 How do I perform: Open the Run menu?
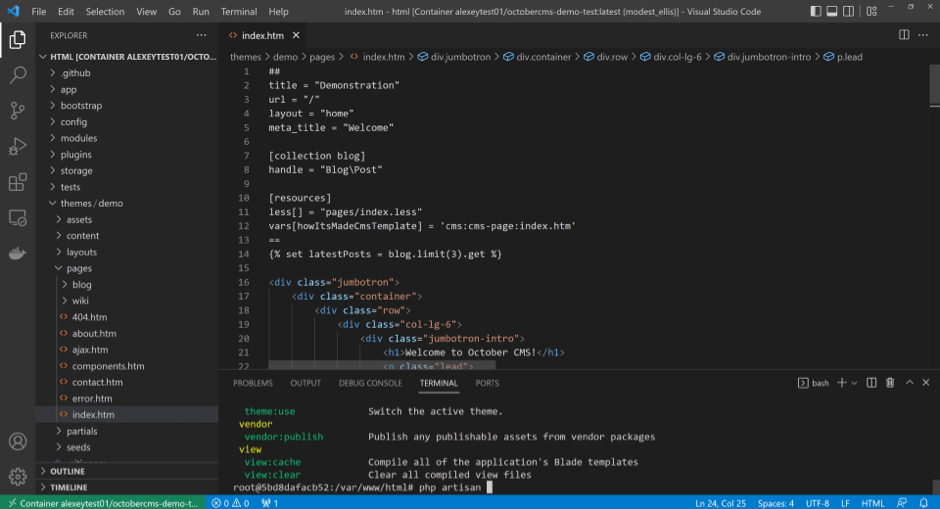(x=201, y=11)
